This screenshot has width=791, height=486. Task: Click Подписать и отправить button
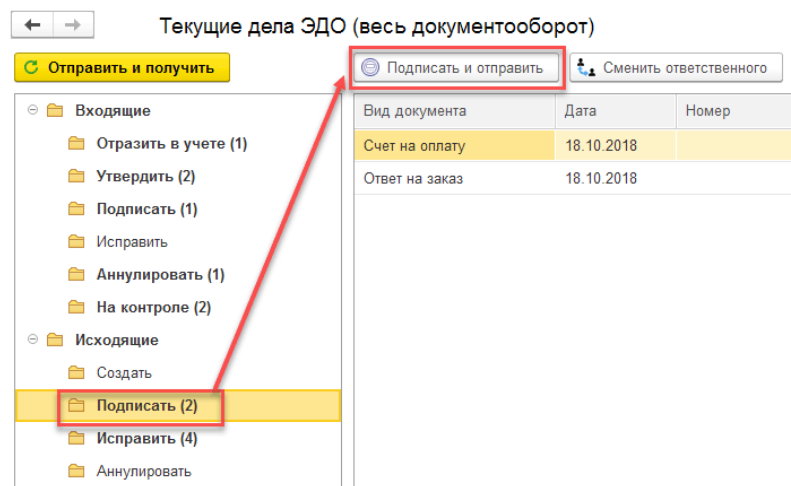pos(457,68)
